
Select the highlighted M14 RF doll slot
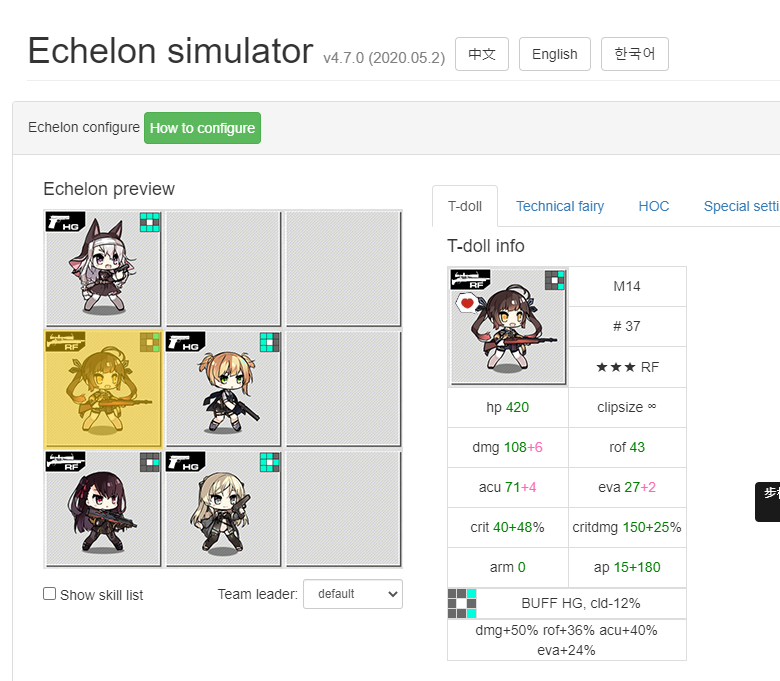pyautogui.click(x=103, y=389)
